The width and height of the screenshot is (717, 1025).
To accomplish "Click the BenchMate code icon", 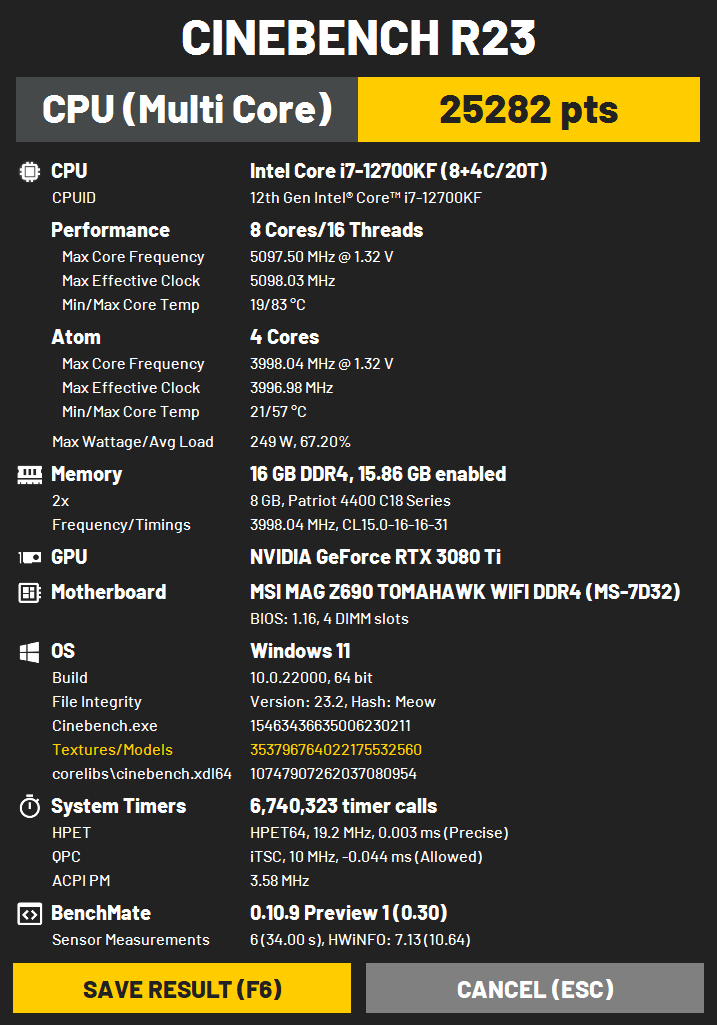I will 29,913.
